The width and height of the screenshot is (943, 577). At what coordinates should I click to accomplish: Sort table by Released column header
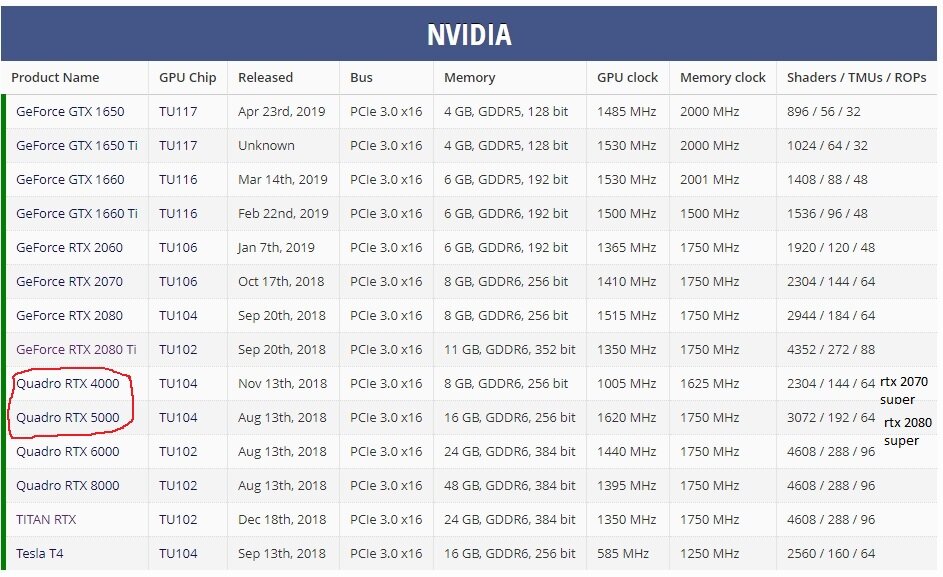[265, 78]
